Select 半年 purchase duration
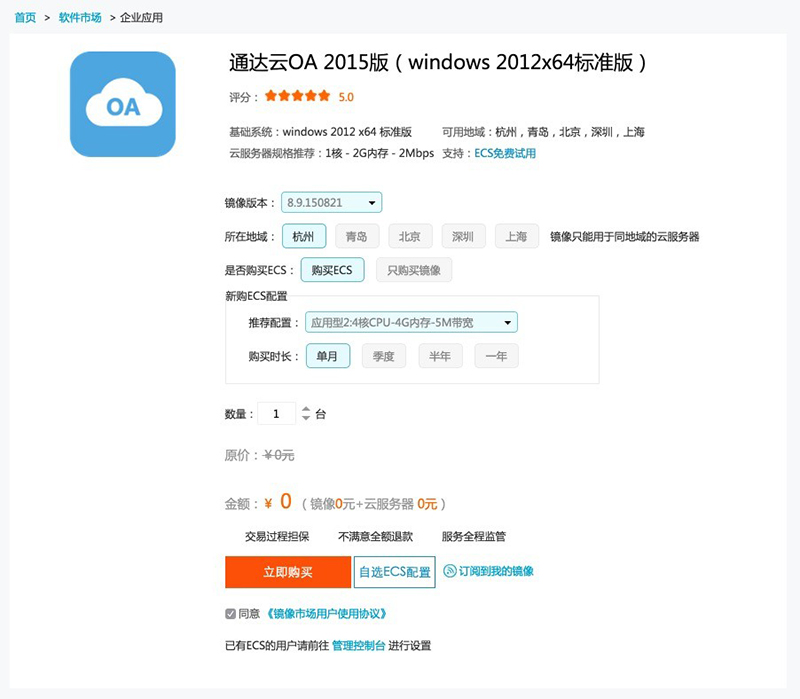The width and height of the screenshot is (800, 699). pos(440,356)
